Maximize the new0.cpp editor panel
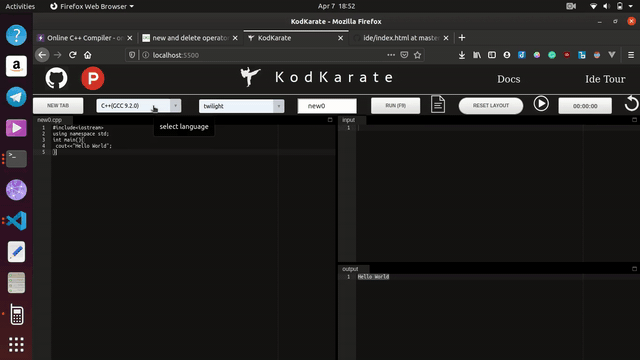This screenshot has width=640, height=360. (330, 120)
